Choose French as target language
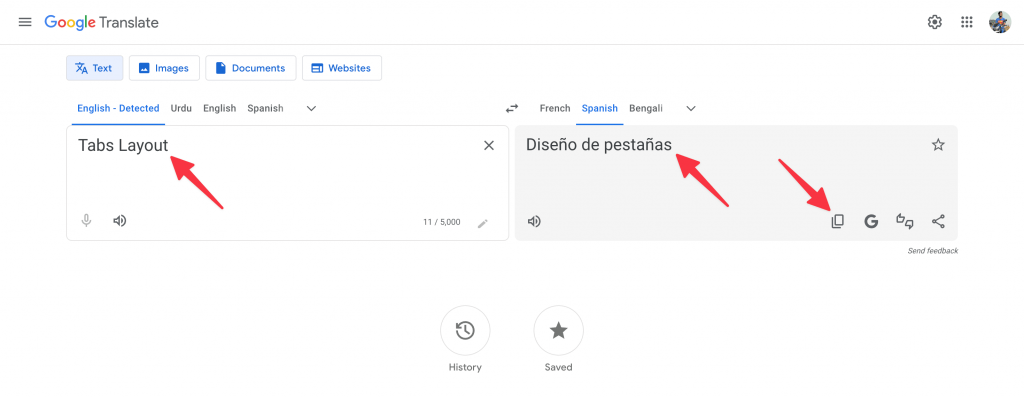This screenshot has height=397, width=1024. [555, 108]
